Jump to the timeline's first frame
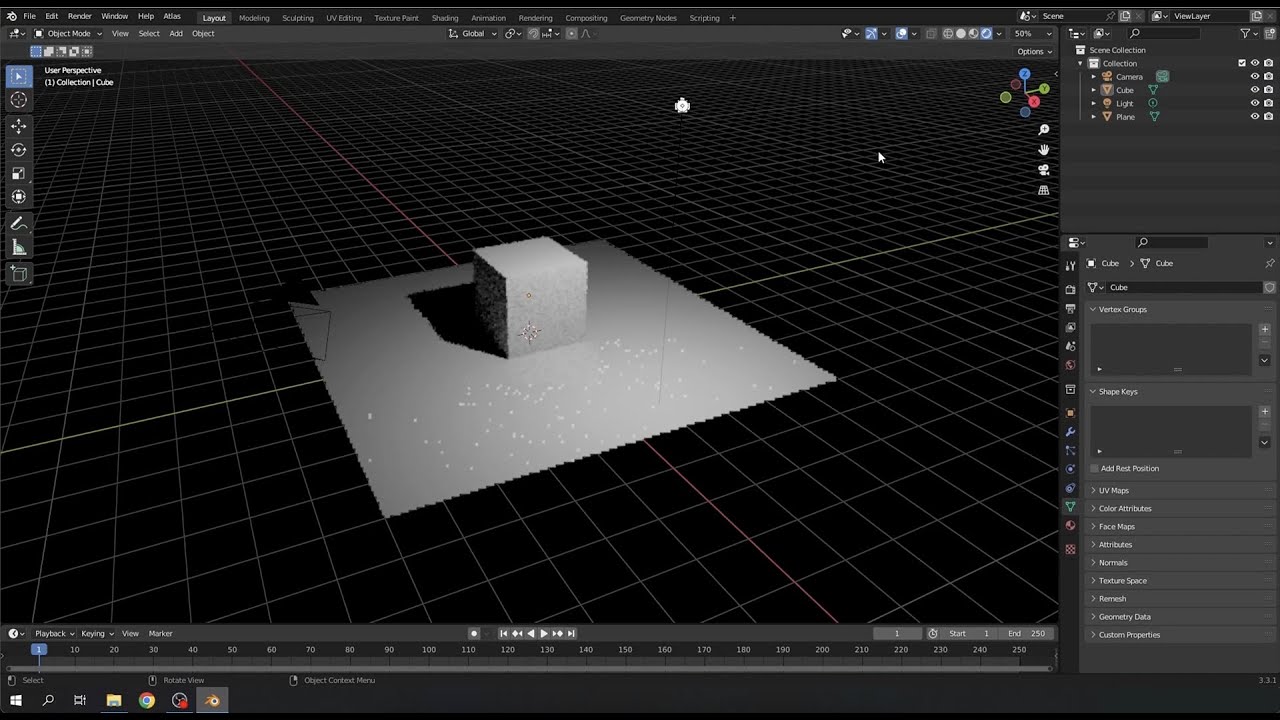Viewport: 1280px width, 720px height. [x=504, y=633]
